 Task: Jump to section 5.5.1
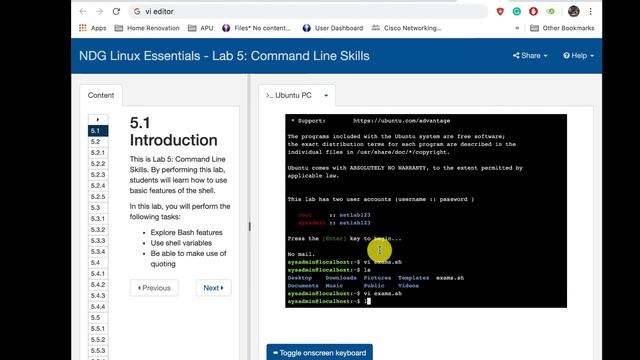coord(98,329)
